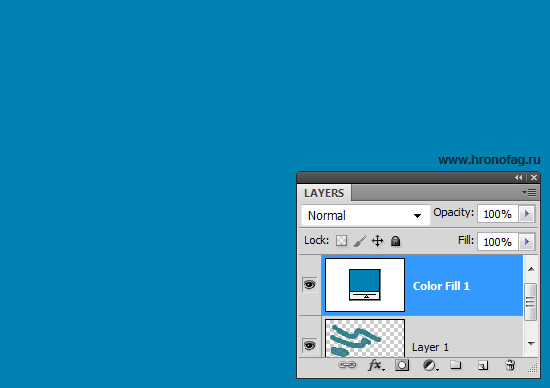This screenshot has width=550, height=388.
Task: Click the link layers icon
Action: point(347,365)
